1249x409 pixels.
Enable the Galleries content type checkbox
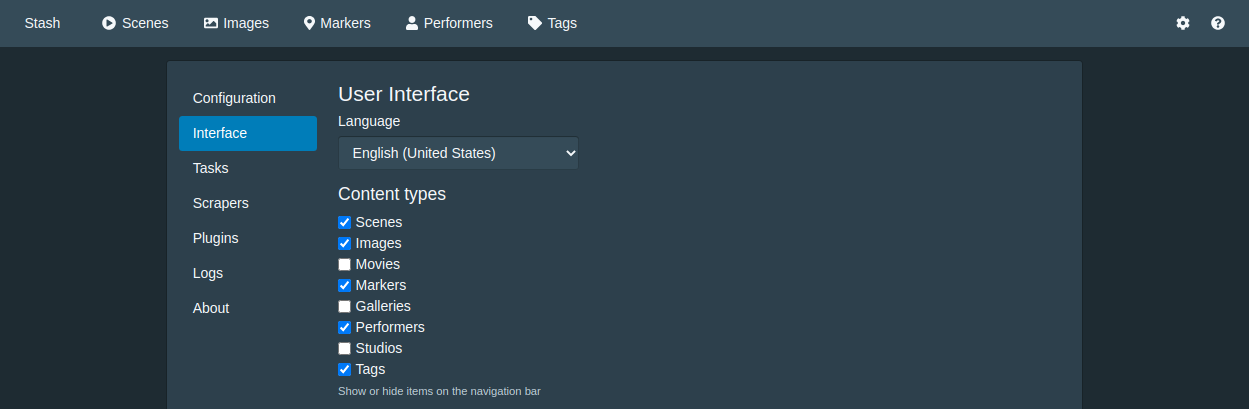345,306
